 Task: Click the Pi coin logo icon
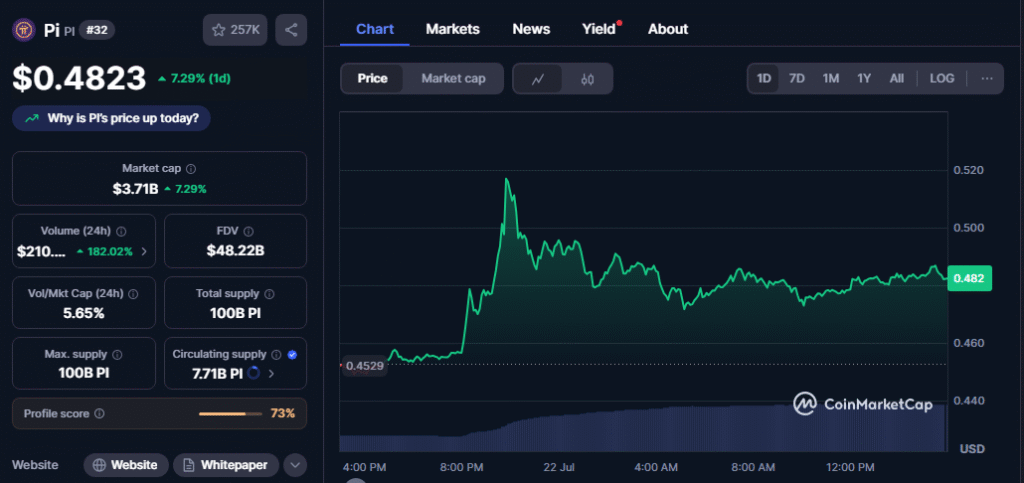coord(24,30)
